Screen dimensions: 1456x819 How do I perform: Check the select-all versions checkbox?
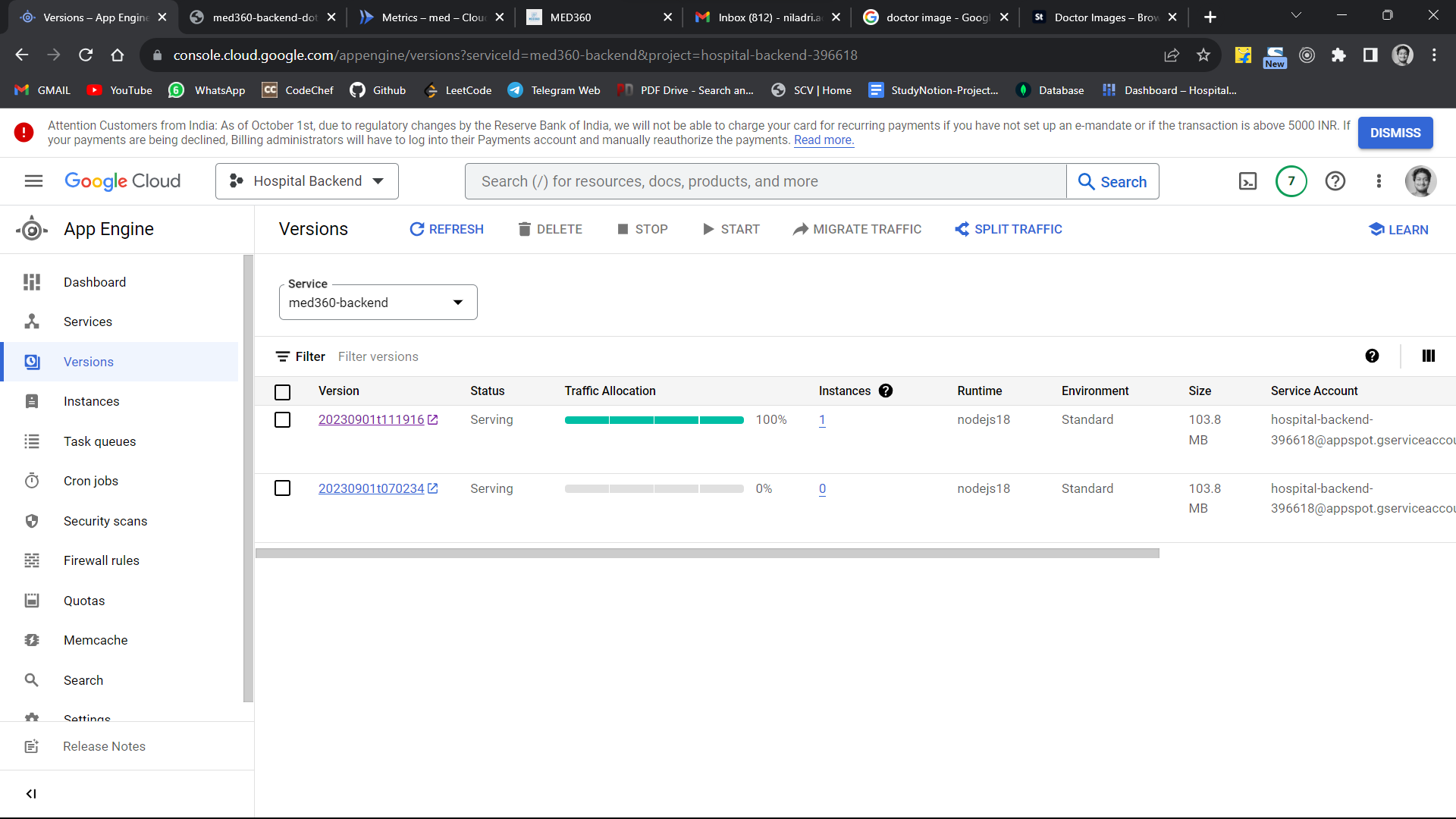(283, 392)
